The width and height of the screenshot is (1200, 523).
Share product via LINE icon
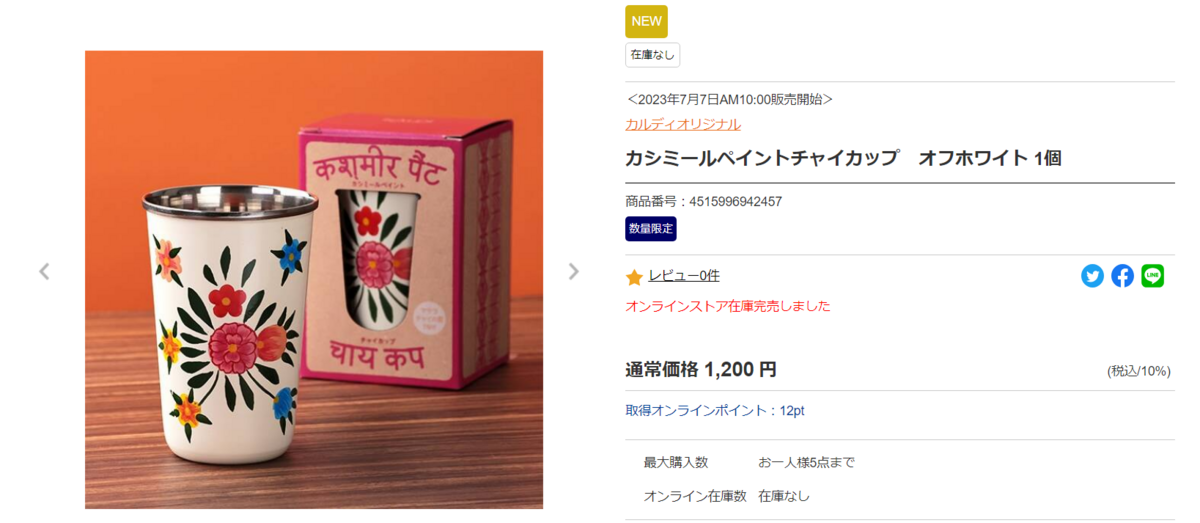tap(1152, 276)
